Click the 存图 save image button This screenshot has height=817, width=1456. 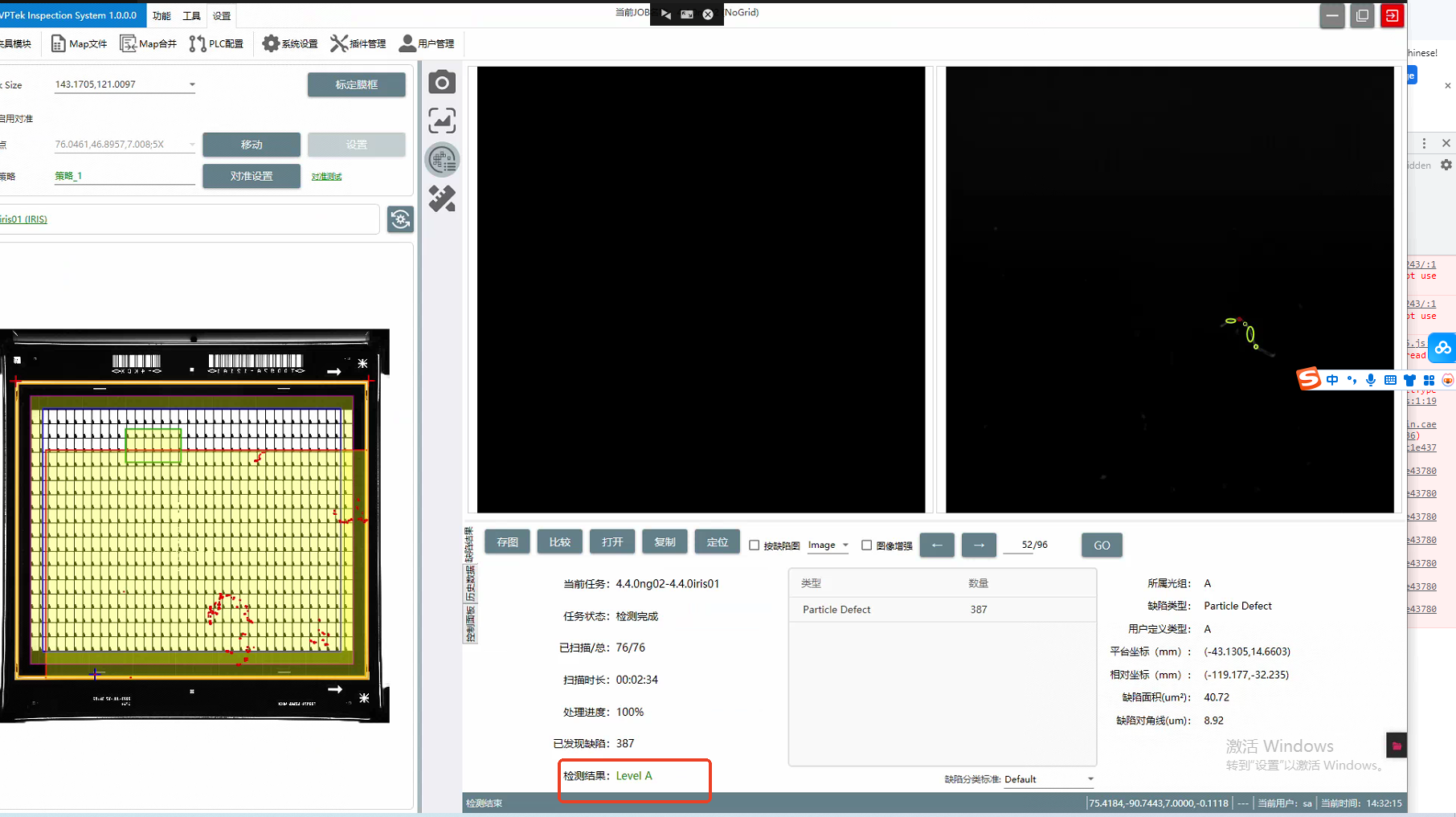(x=507, y=542)
